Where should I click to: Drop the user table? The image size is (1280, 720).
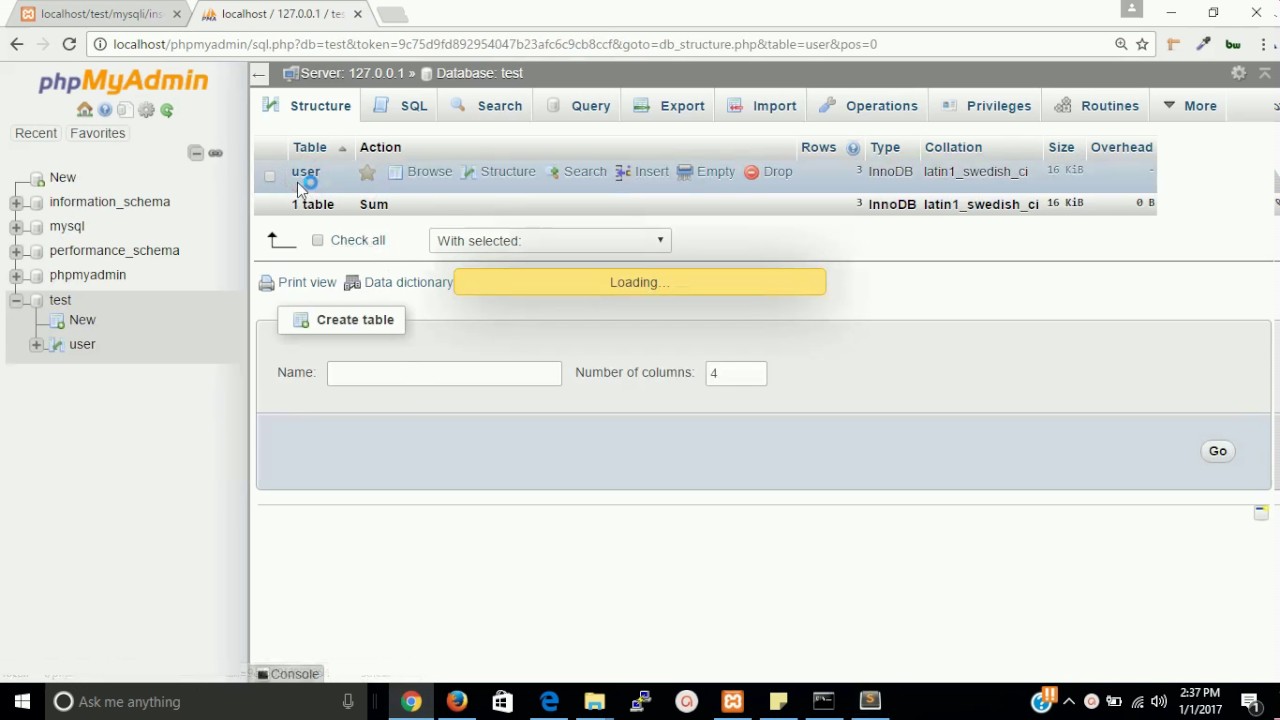point(768,172)
